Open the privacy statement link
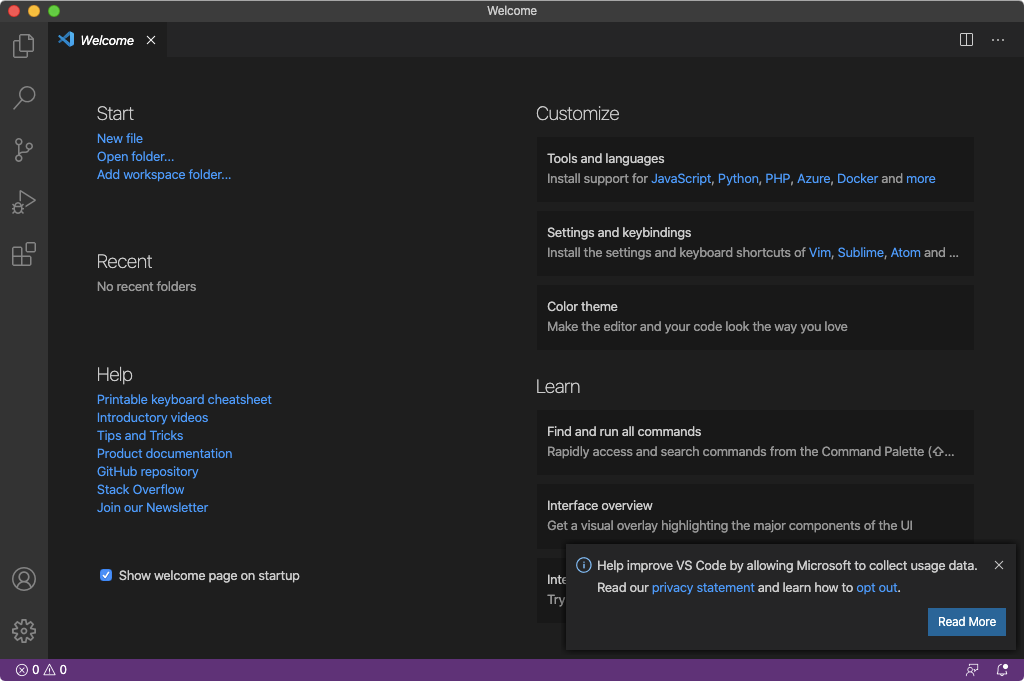This screenshot has width=1024, height=681. click(x=703, y=587)
